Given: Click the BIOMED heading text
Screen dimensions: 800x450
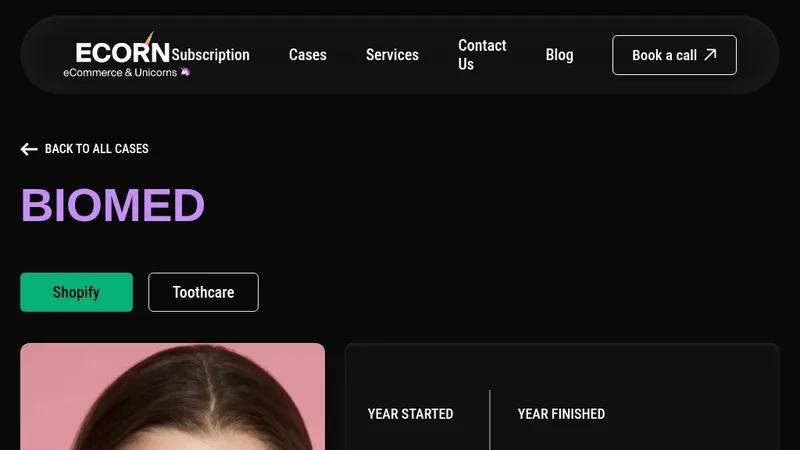Looking at the screenshot, I should tap(113, 205).
